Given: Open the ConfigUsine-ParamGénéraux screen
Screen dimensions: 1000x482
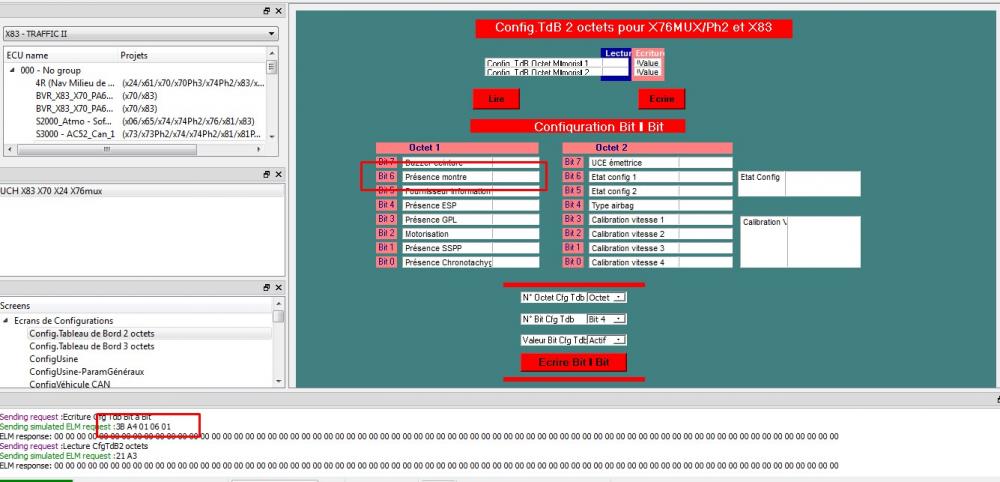Looking at the screenshot, I should tap(87, 372).
